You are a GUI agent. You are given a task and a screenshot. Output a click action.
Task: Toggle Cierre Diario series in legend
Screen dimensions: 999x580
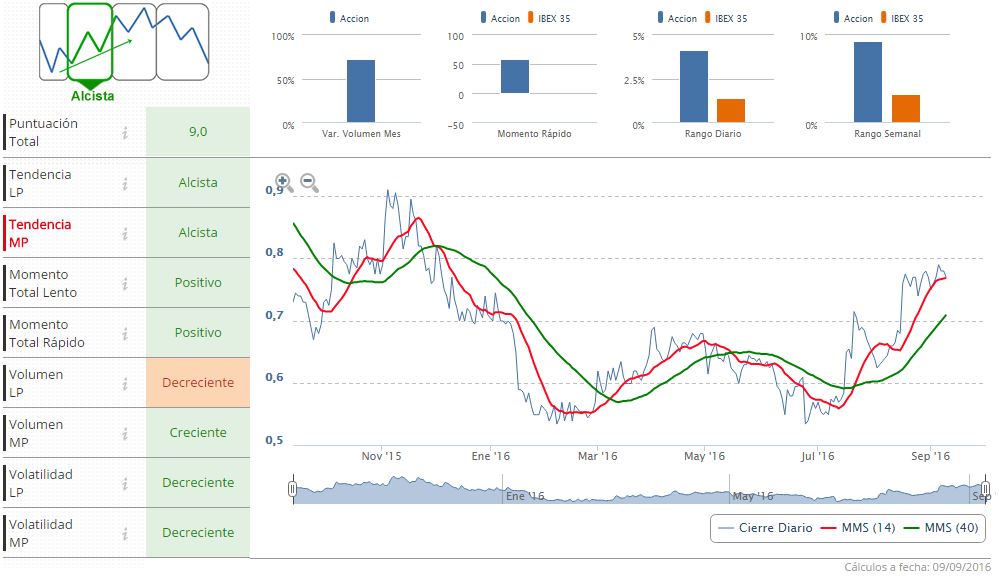[x=761, y=528]
